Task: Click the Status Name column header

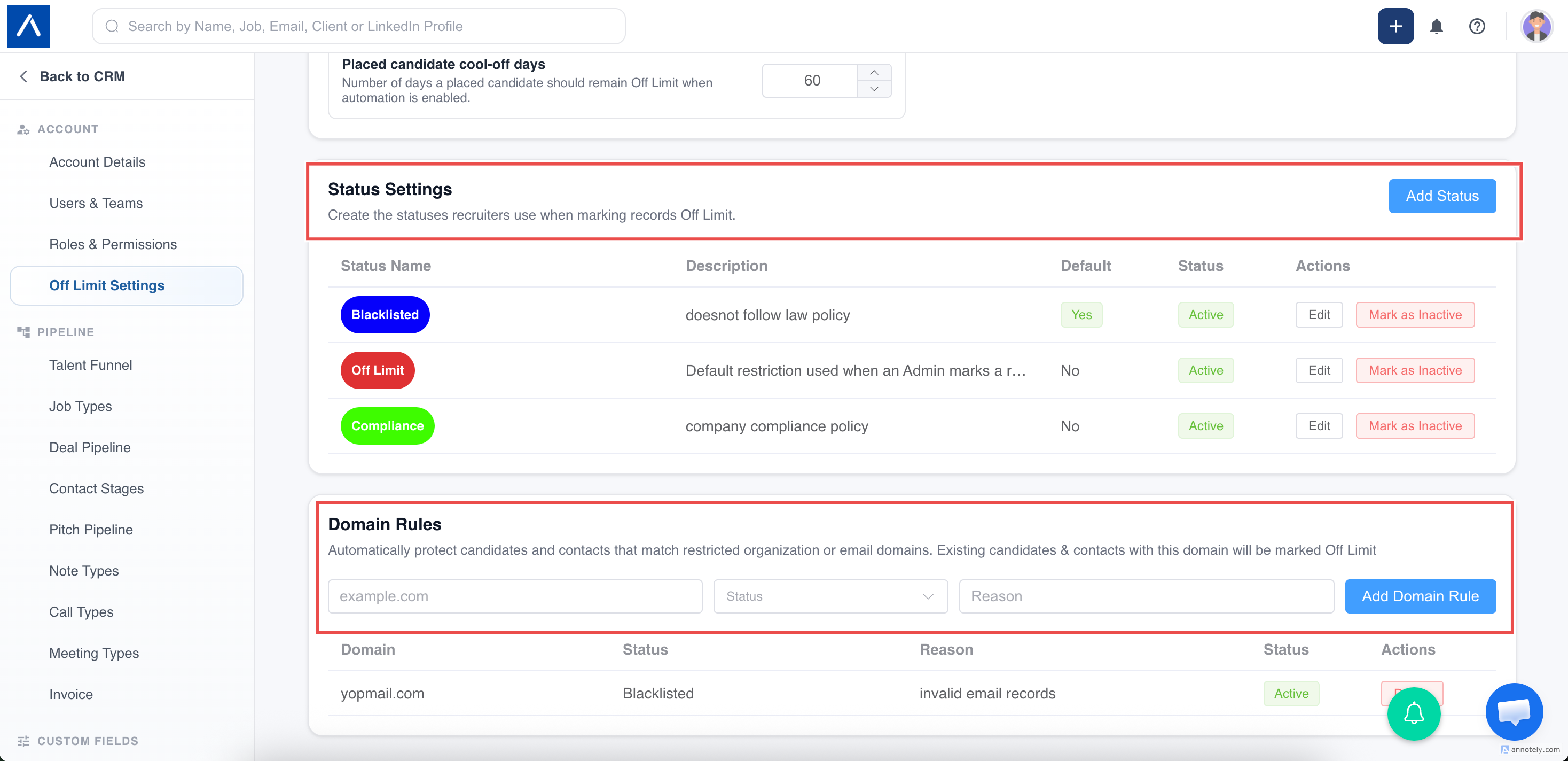Action: [386, 266]
